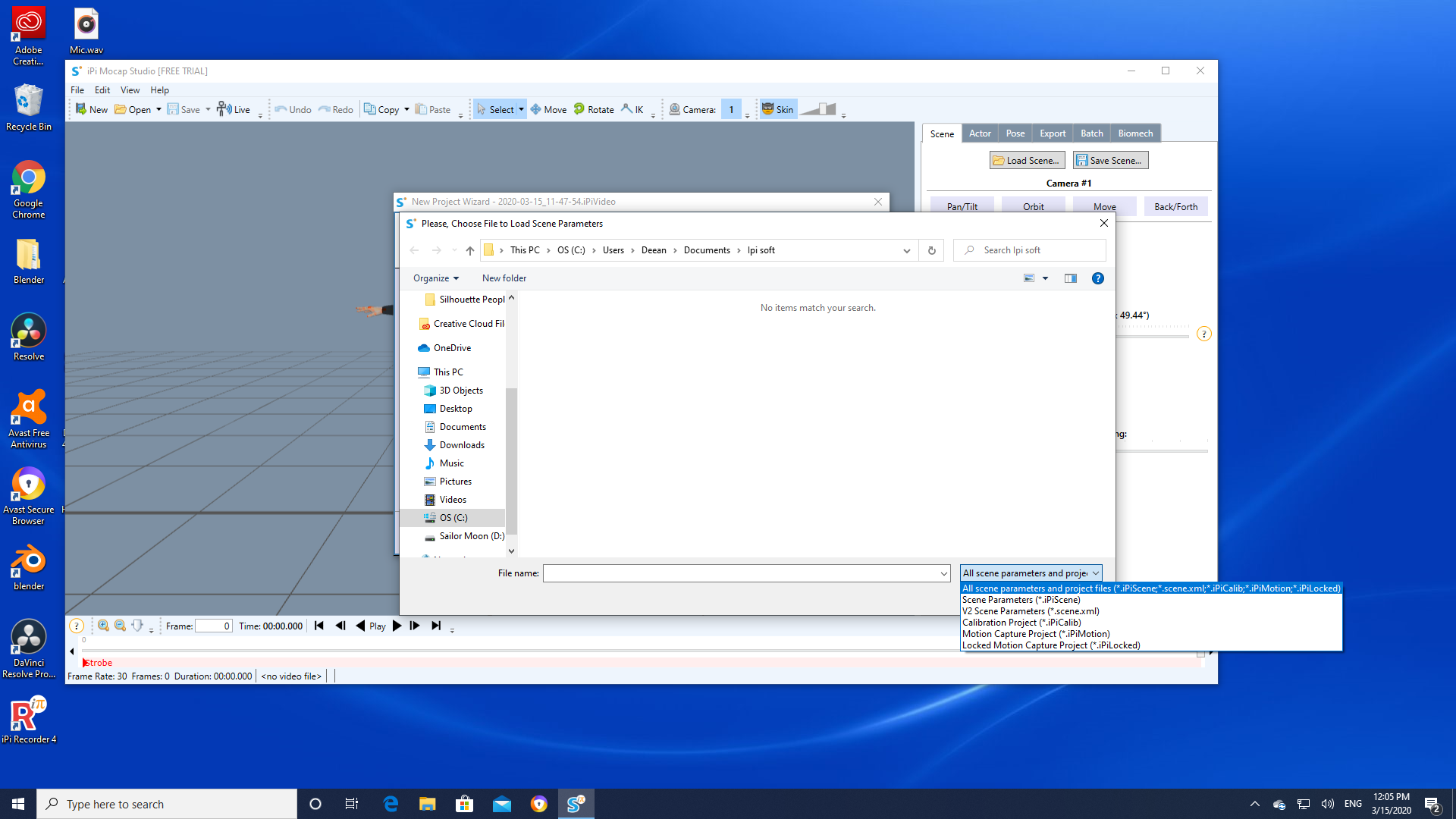Viewport: 1456px width, 819px height.
Task: Toggle Live capture mode
Action: point(234,109)
